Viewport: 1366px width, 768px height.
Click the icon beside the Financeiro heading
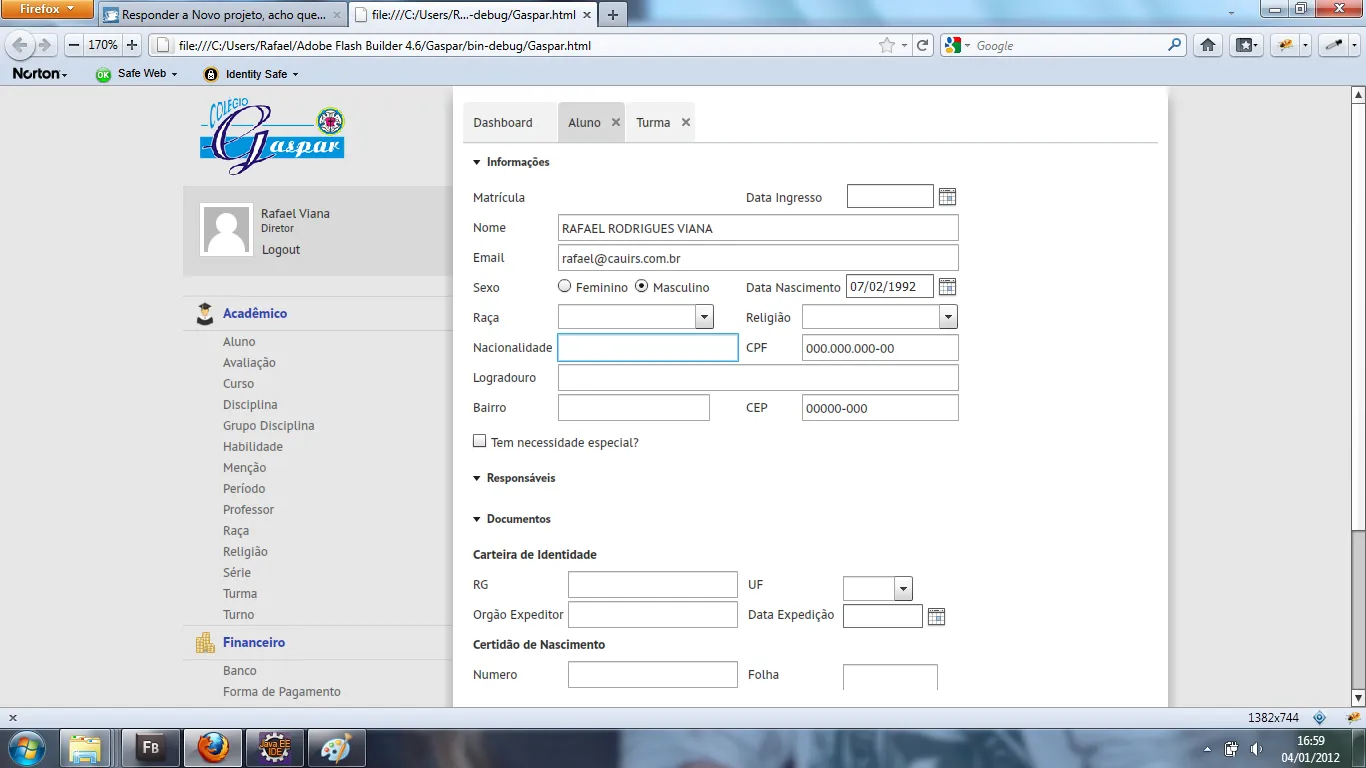[x=205, y=643]
